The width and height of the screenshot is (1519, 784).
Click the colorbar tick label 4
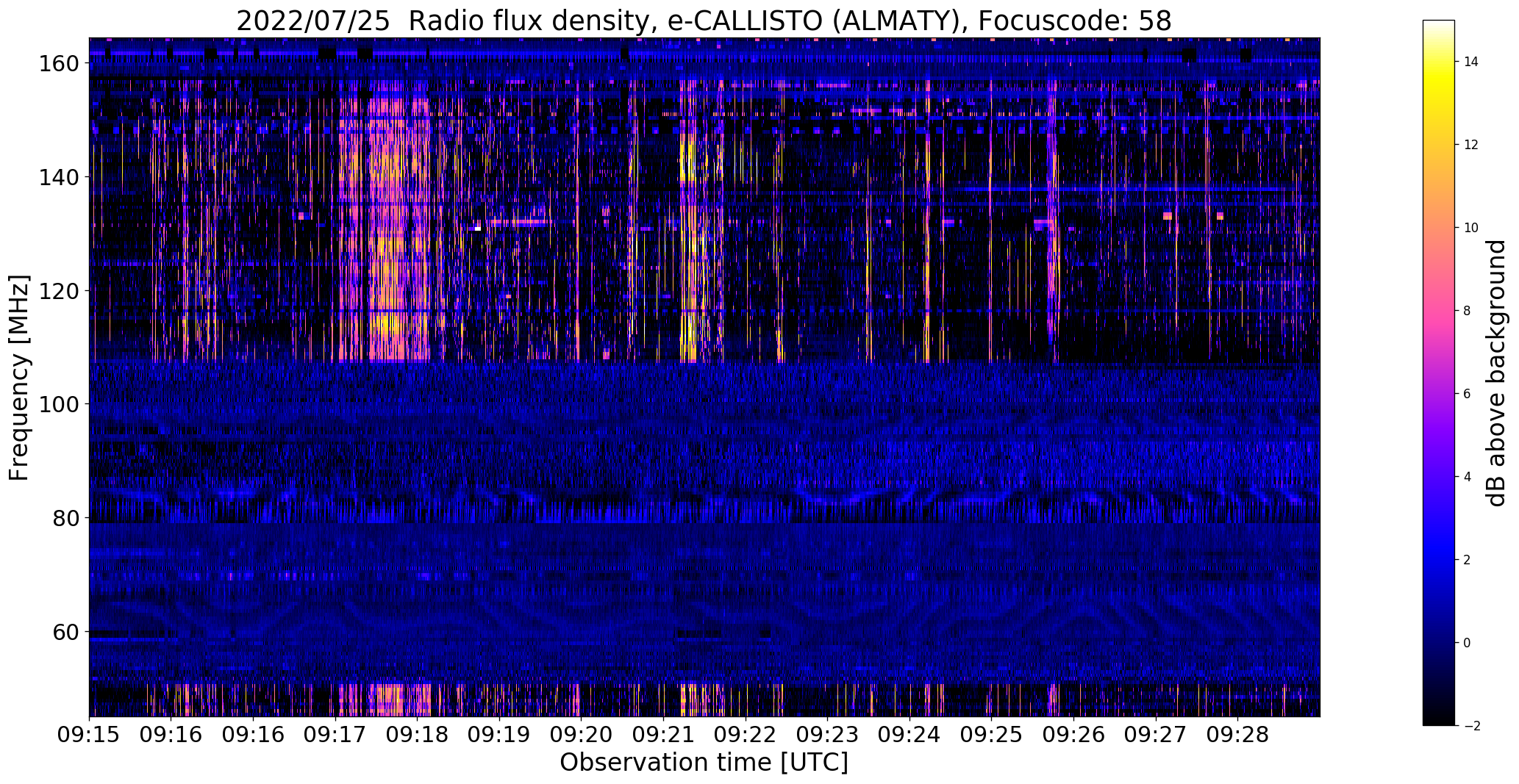[1468, 477]
